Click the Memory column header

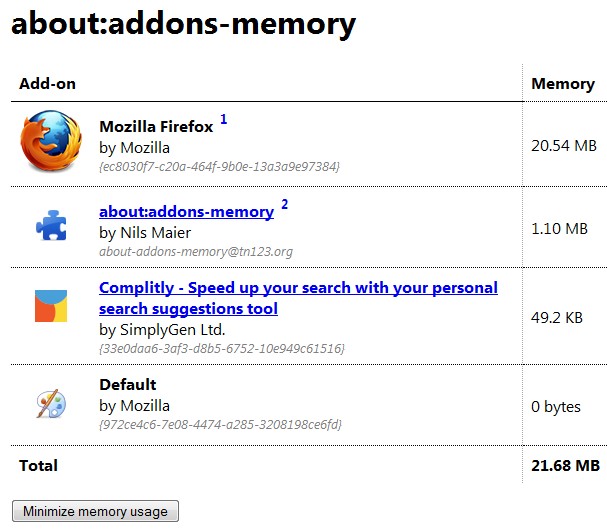coord(563,84)
